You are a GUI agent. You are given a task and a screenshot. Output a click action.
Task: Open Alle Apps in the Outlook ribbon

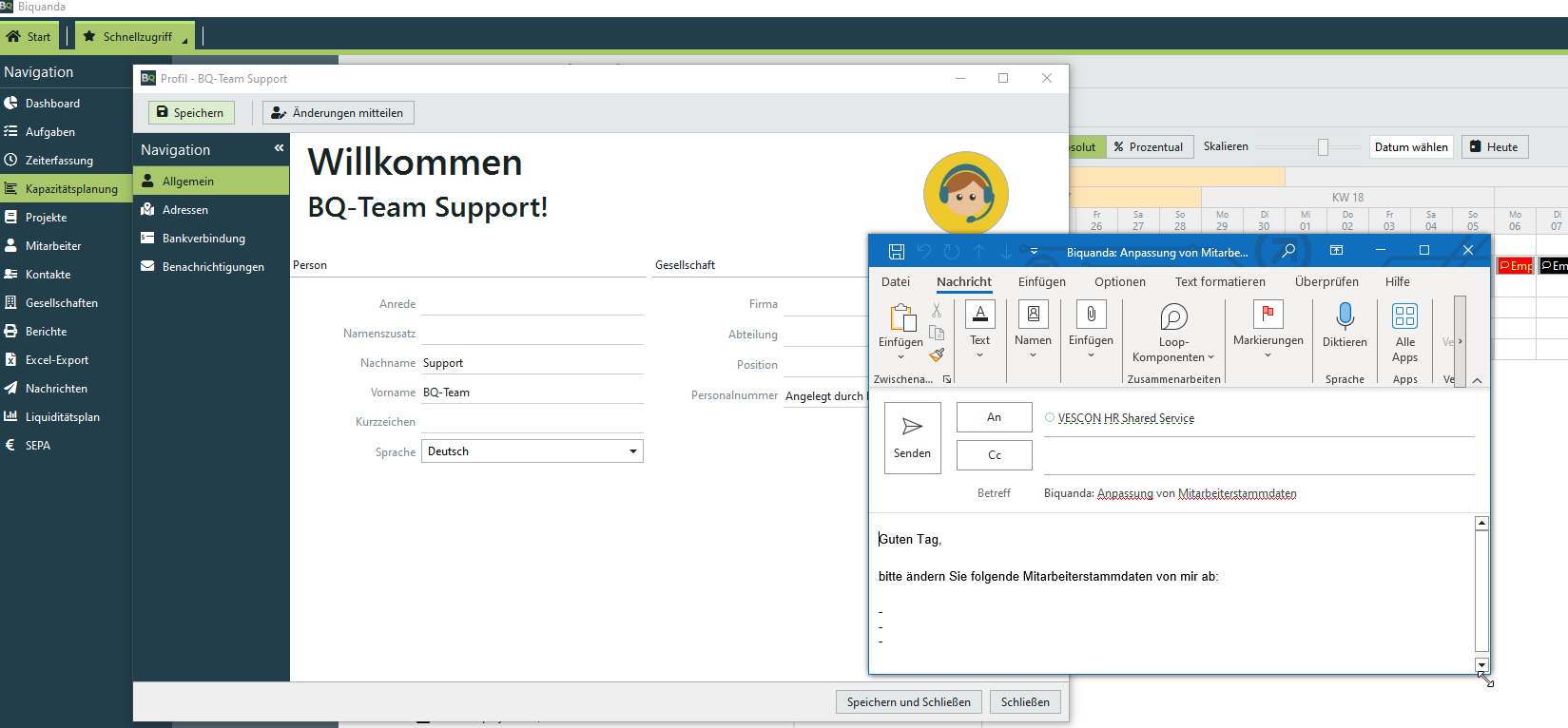pos(1404,333)
